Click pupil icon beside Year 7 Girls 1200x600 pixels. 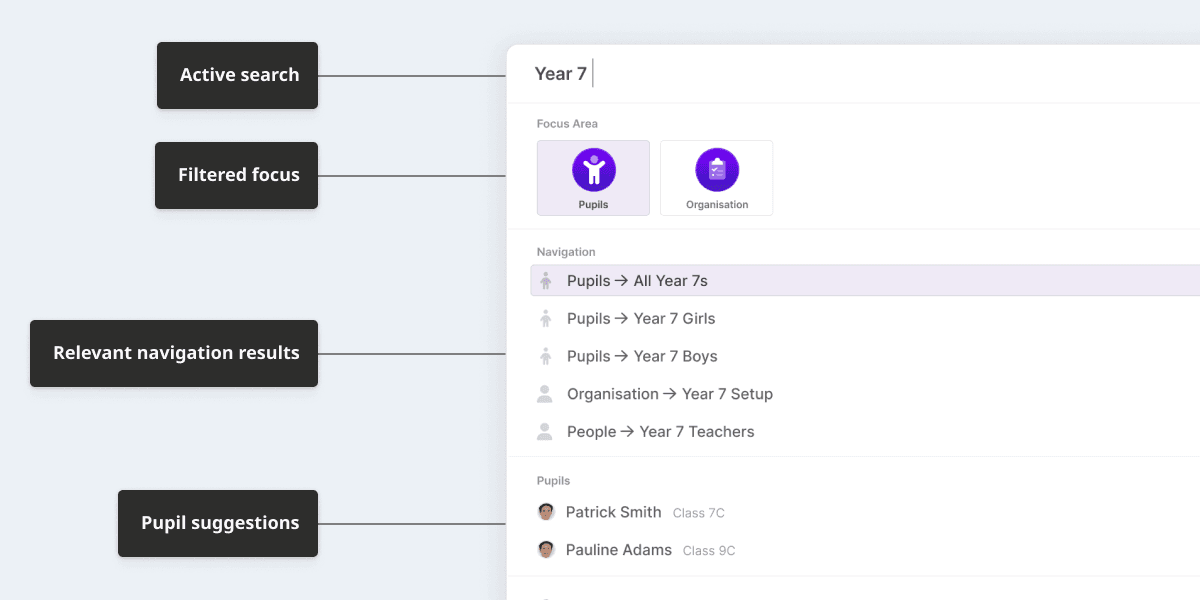pyautogui.click(x=545, y=319)
